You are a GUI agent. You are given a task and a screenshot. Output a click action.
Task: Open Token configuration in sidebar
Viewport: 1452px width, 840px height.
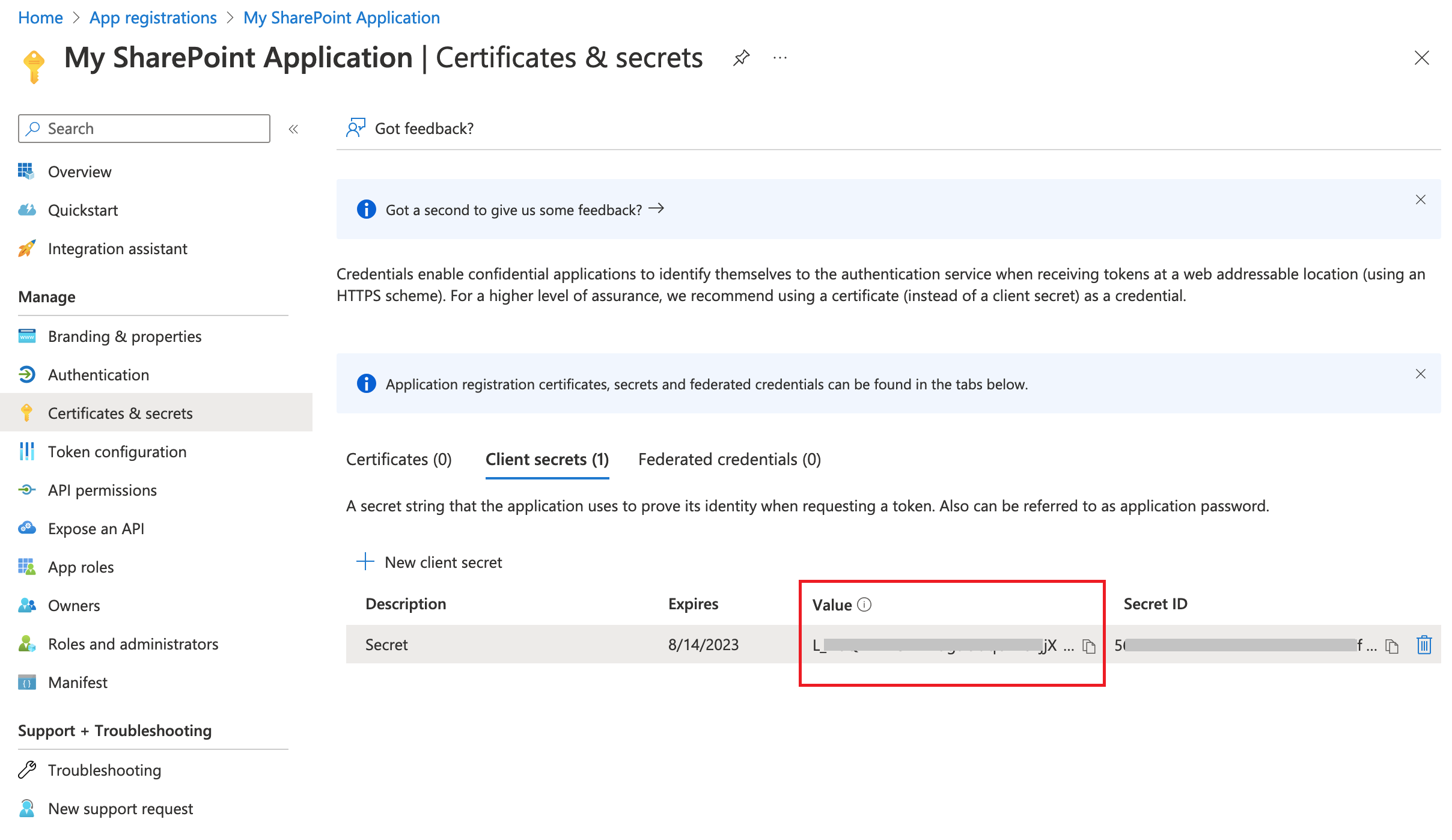click(117, 452)
